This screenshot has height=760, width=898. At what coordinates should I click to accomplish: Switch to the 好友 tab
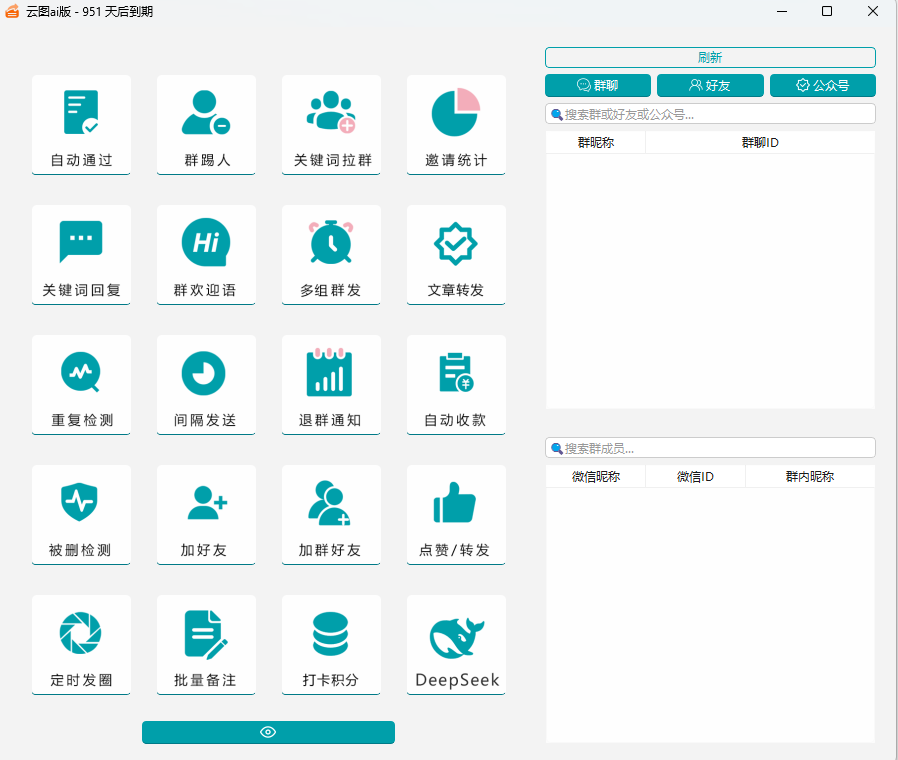pos(710,86)
